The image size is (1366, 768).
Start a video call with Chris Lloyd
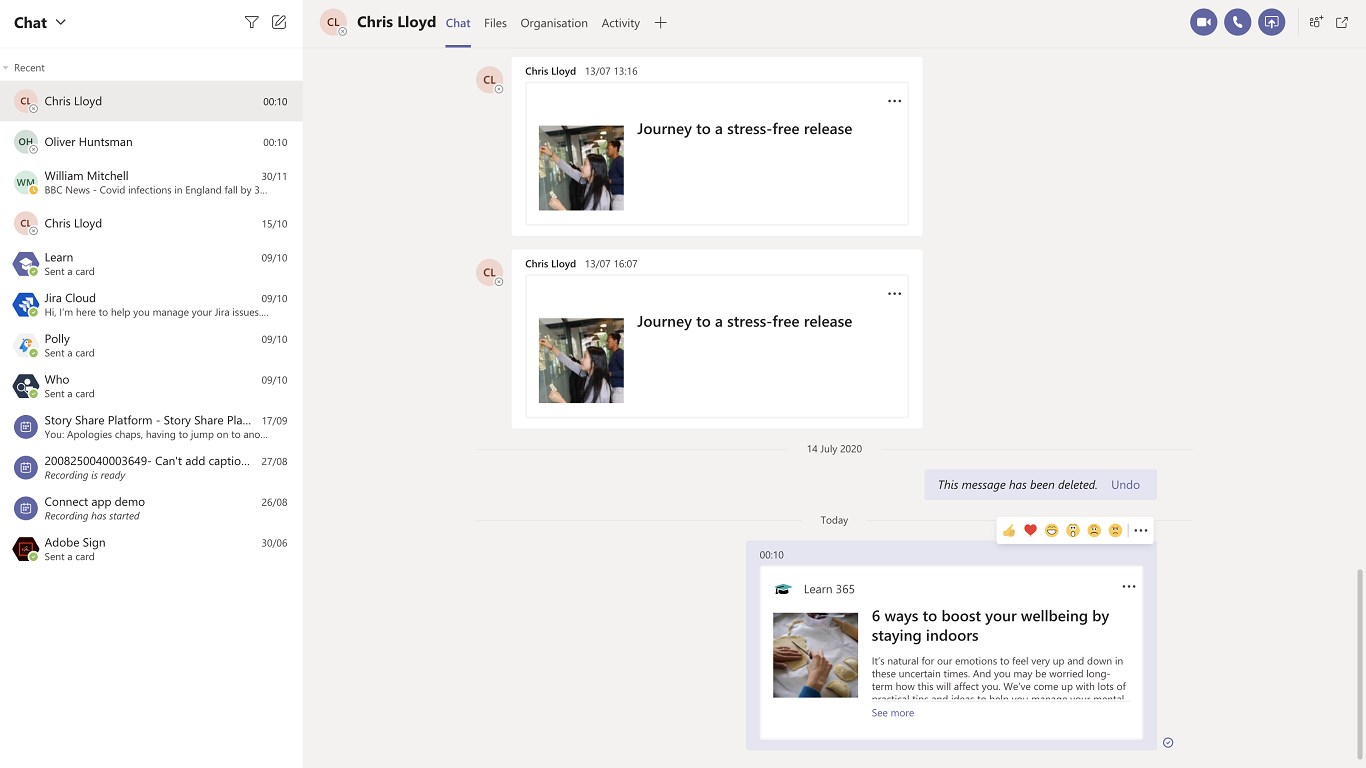1204,22
